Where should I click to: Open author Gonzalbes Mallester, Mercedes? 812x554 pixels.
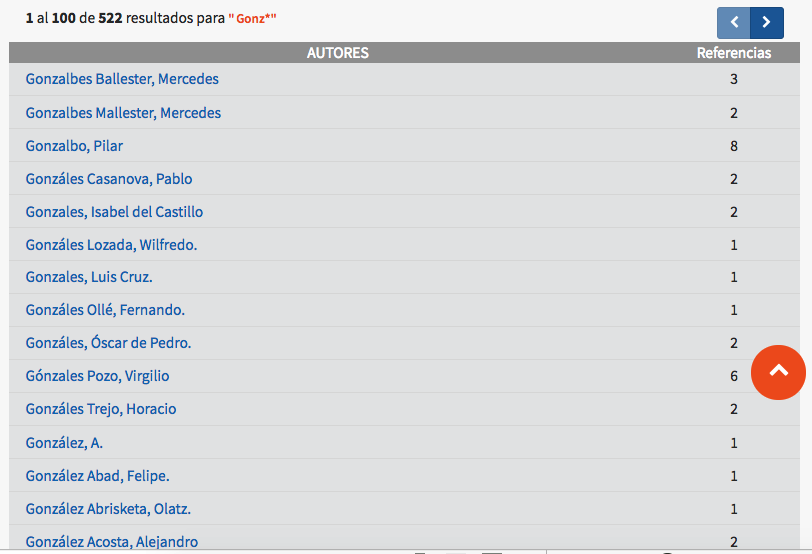pyautogui.click(x=123, y=113)
